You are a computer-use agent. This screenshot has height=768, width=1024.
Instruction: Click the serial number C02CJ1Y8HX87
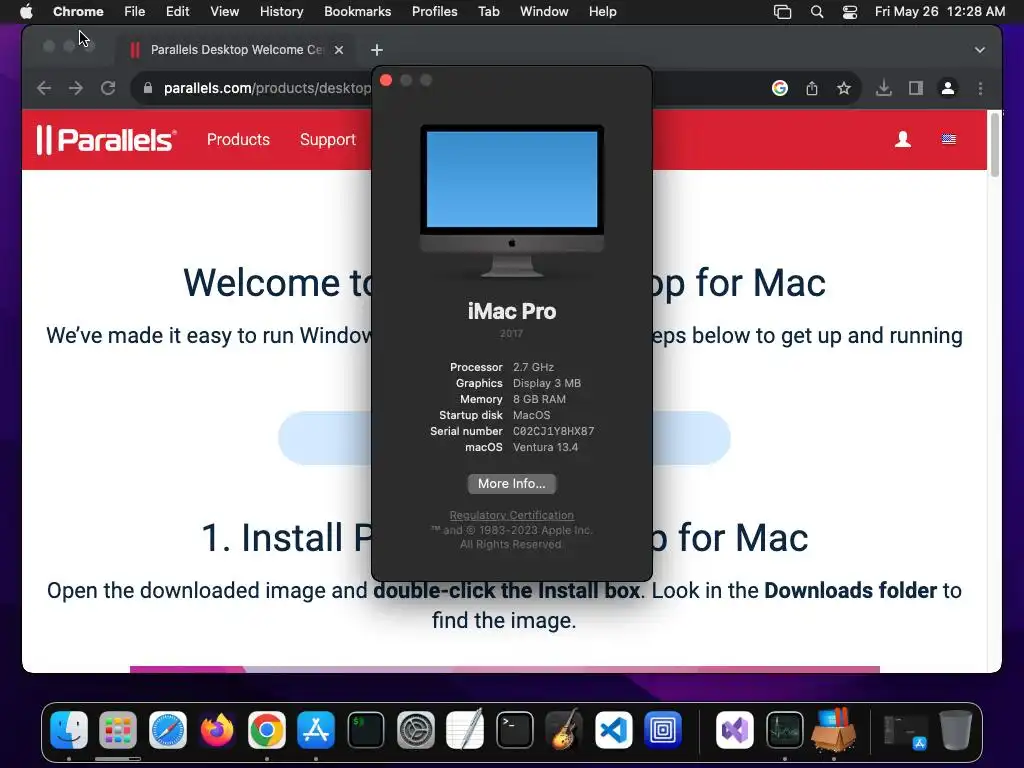click(553, 431)
